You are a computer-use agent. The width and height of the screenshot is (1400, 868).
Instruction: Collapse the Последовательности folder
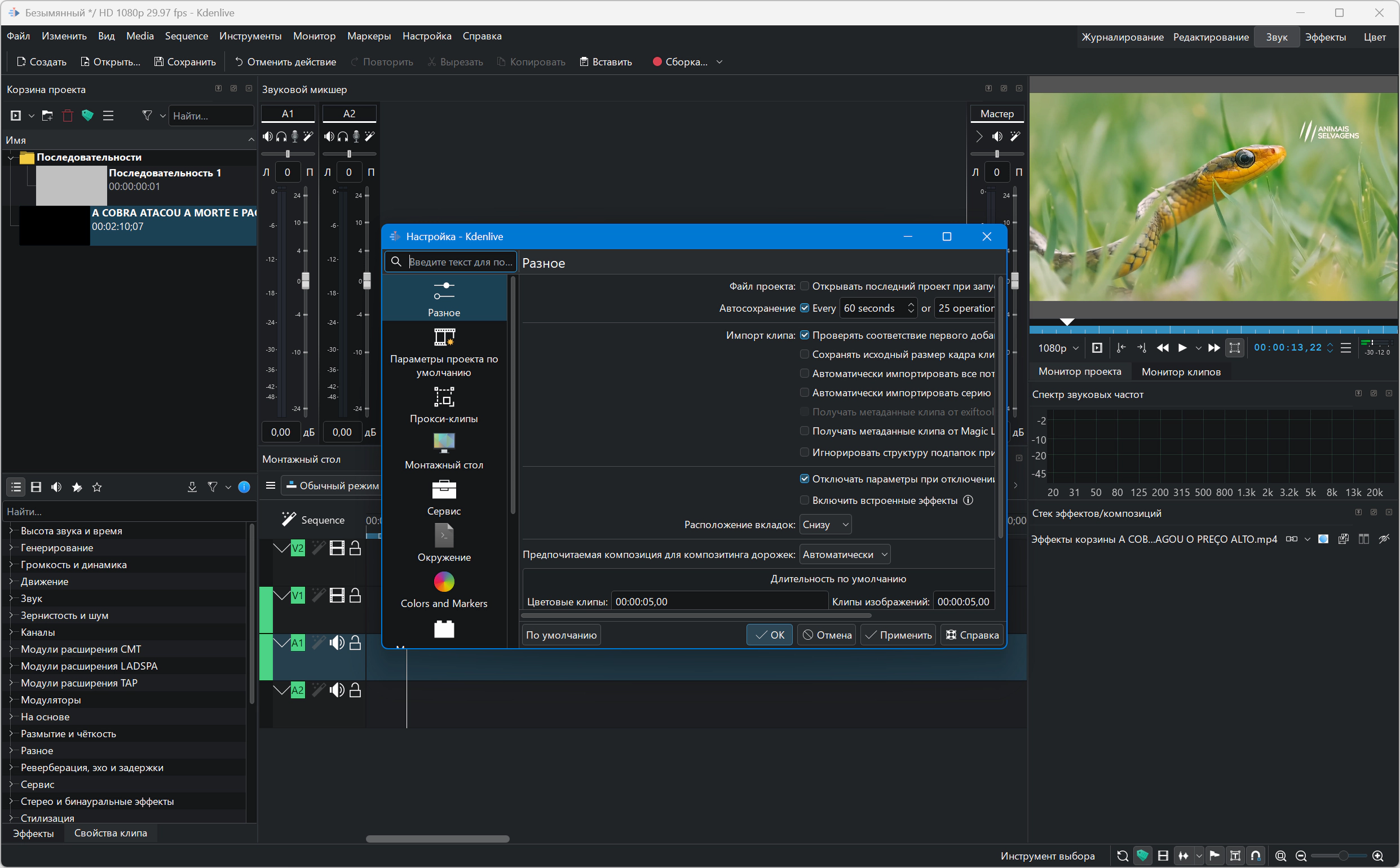[x=11, y=157]
